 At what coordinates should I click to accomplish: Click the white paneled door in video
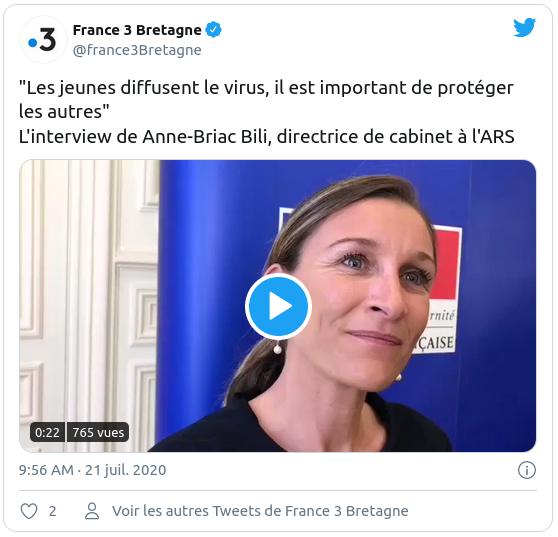89,306
